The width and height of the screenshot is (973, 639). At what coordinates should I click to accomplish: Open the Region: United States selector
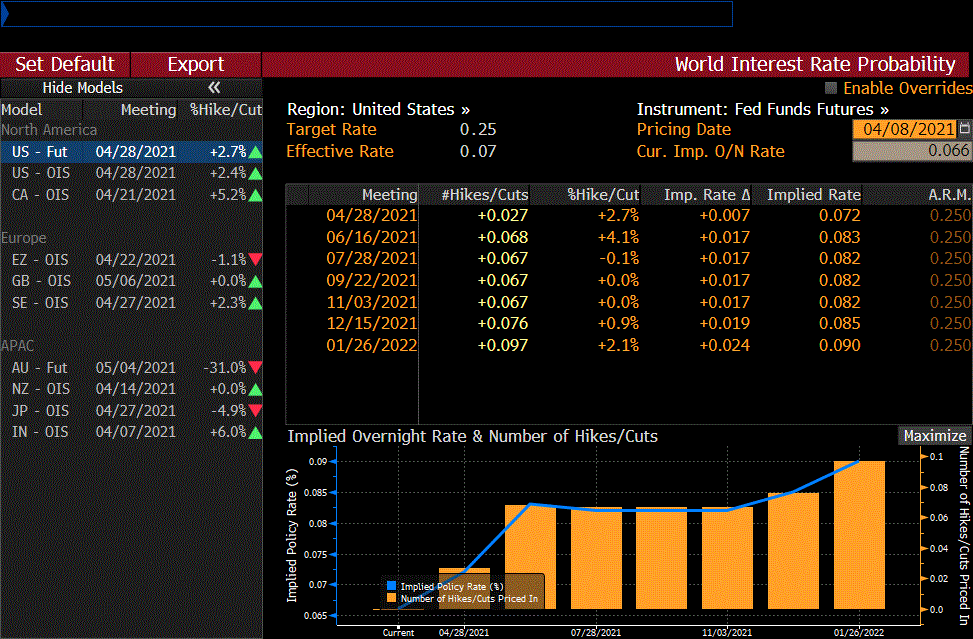[378, 109]
